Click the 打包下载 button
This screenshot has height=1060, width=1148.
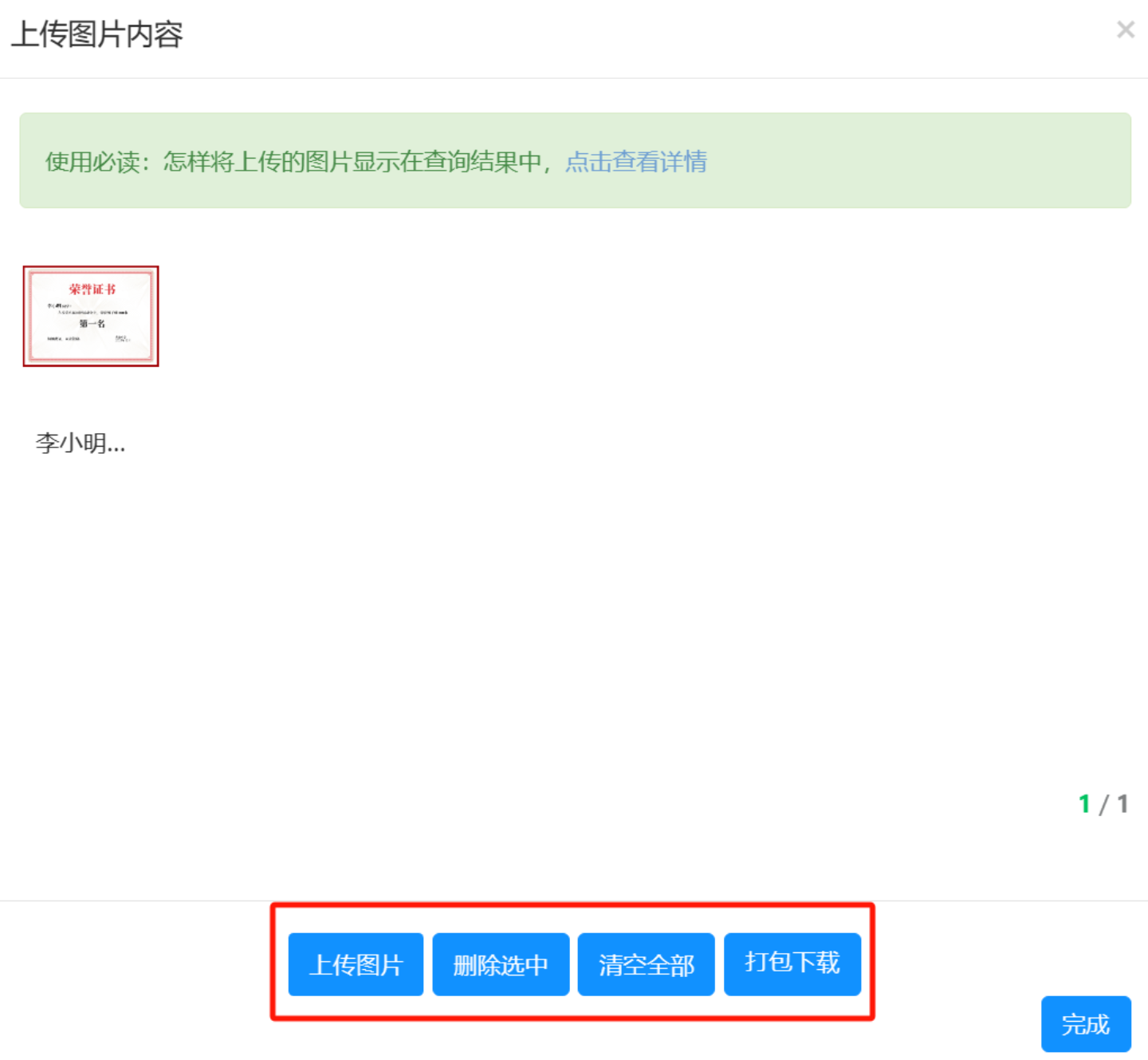pos(792,964)
